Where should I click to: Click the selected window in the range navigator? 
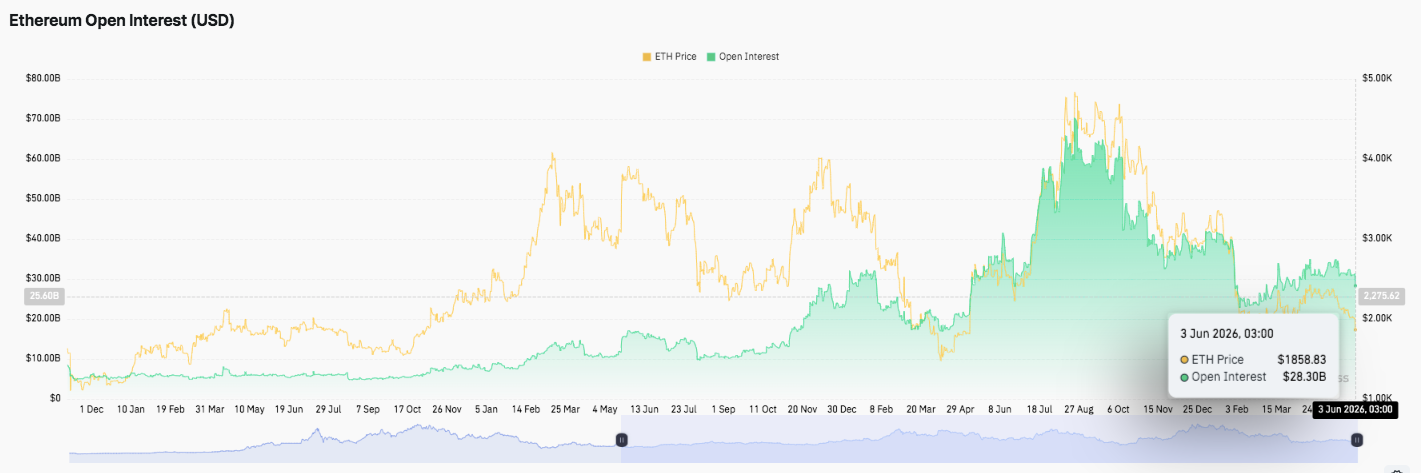(988, 439)
